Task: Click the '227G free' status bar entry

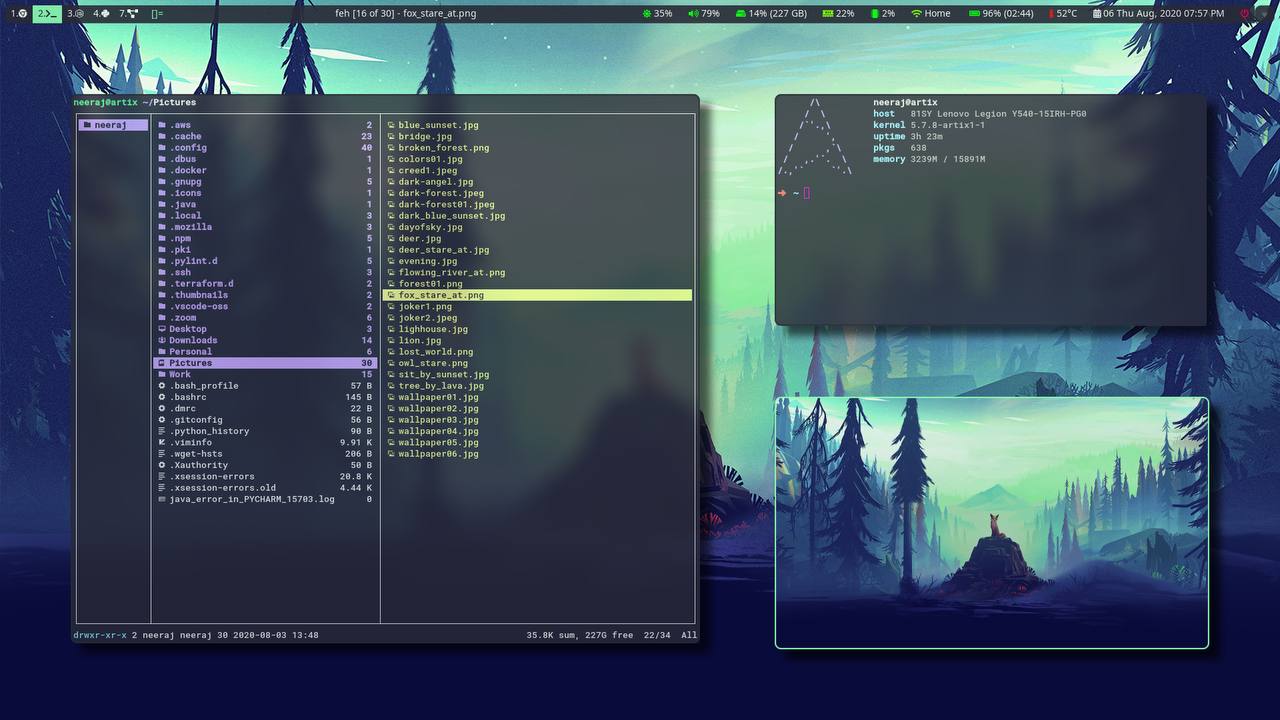Action: point(609,635)
